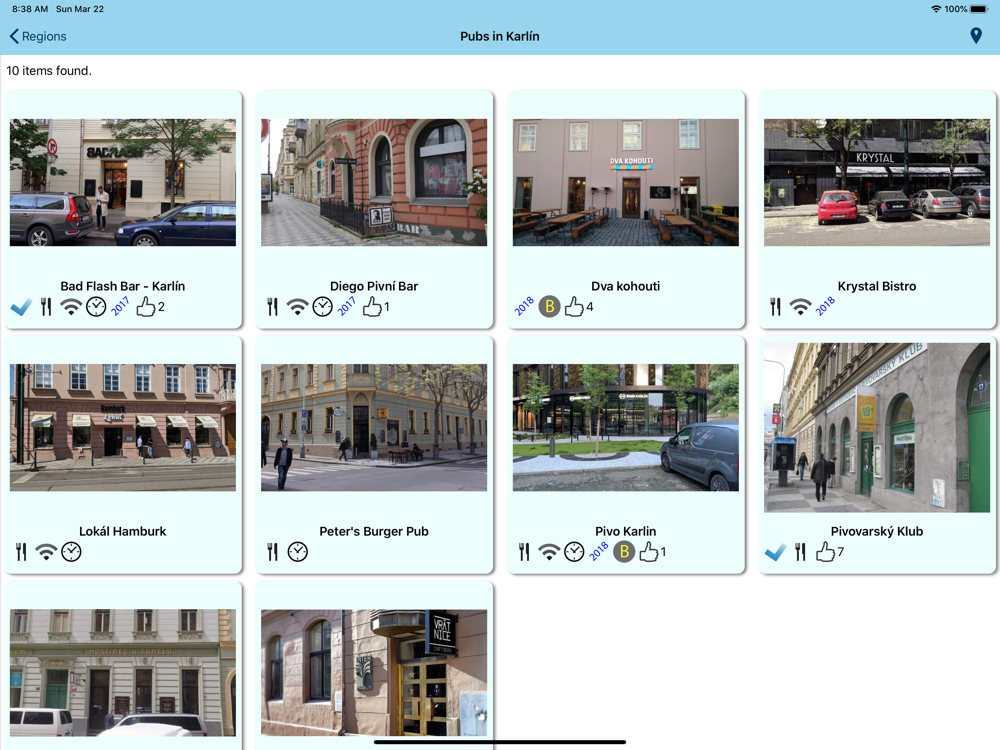
Task: Click the Krystal Bistro wifi icon
Action: (800, 307)
